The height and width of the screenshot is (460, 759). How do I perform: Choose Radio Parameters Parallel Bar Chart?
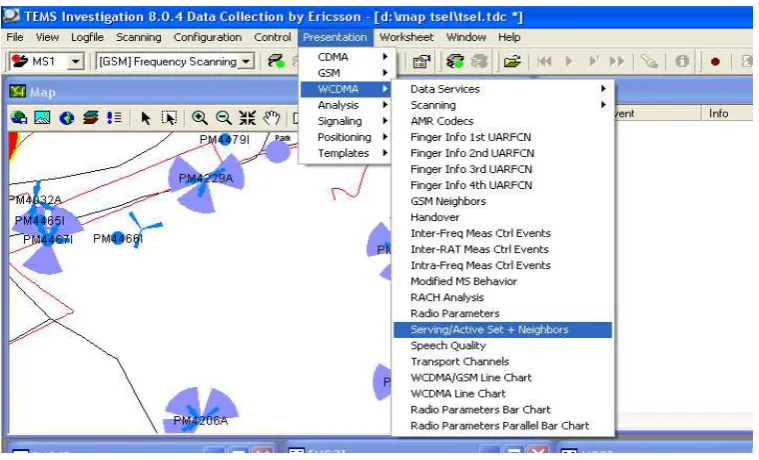tap(502, 426)
